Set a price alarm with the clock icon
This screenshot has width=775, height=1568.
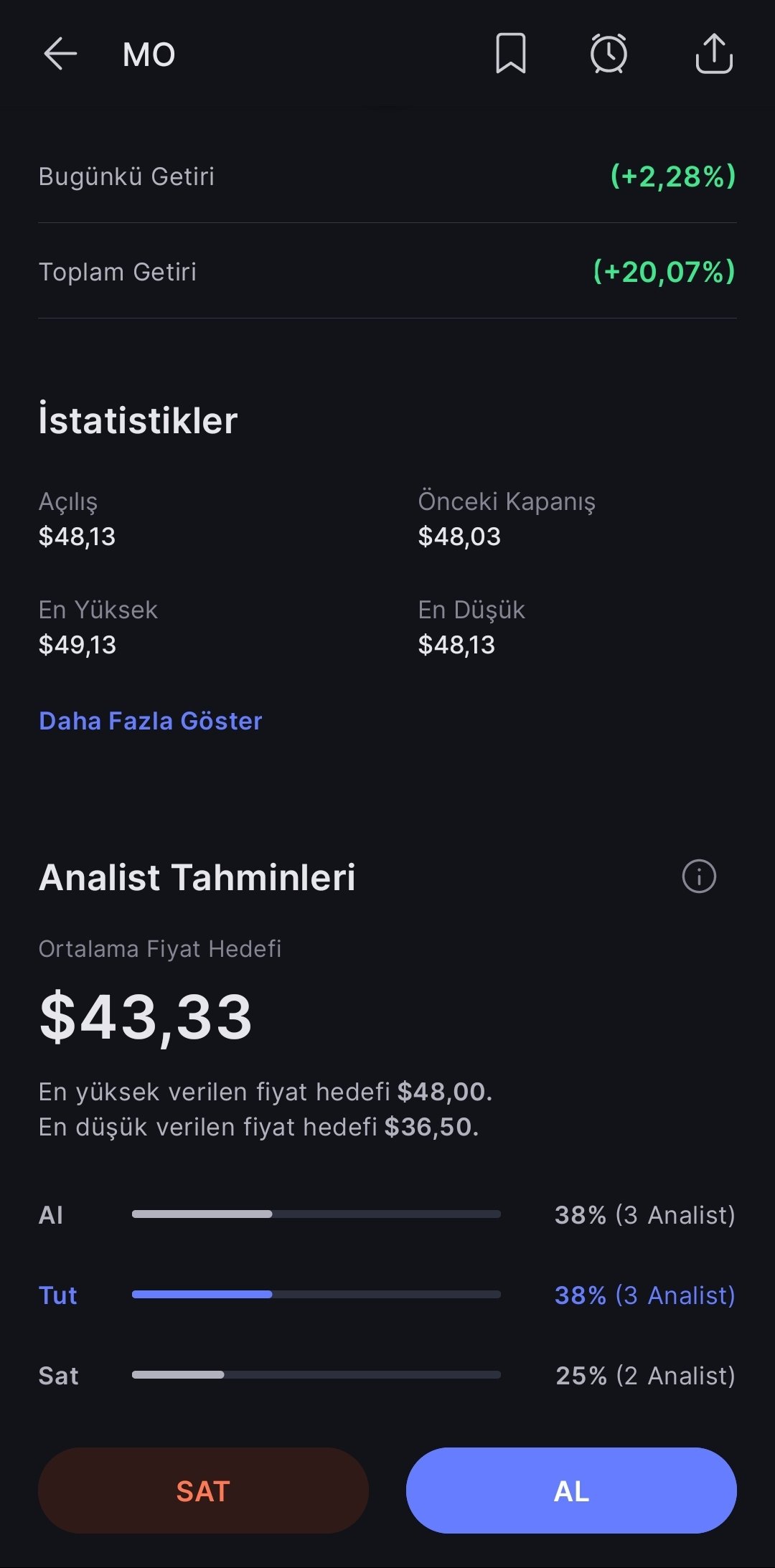click(609, 54)
